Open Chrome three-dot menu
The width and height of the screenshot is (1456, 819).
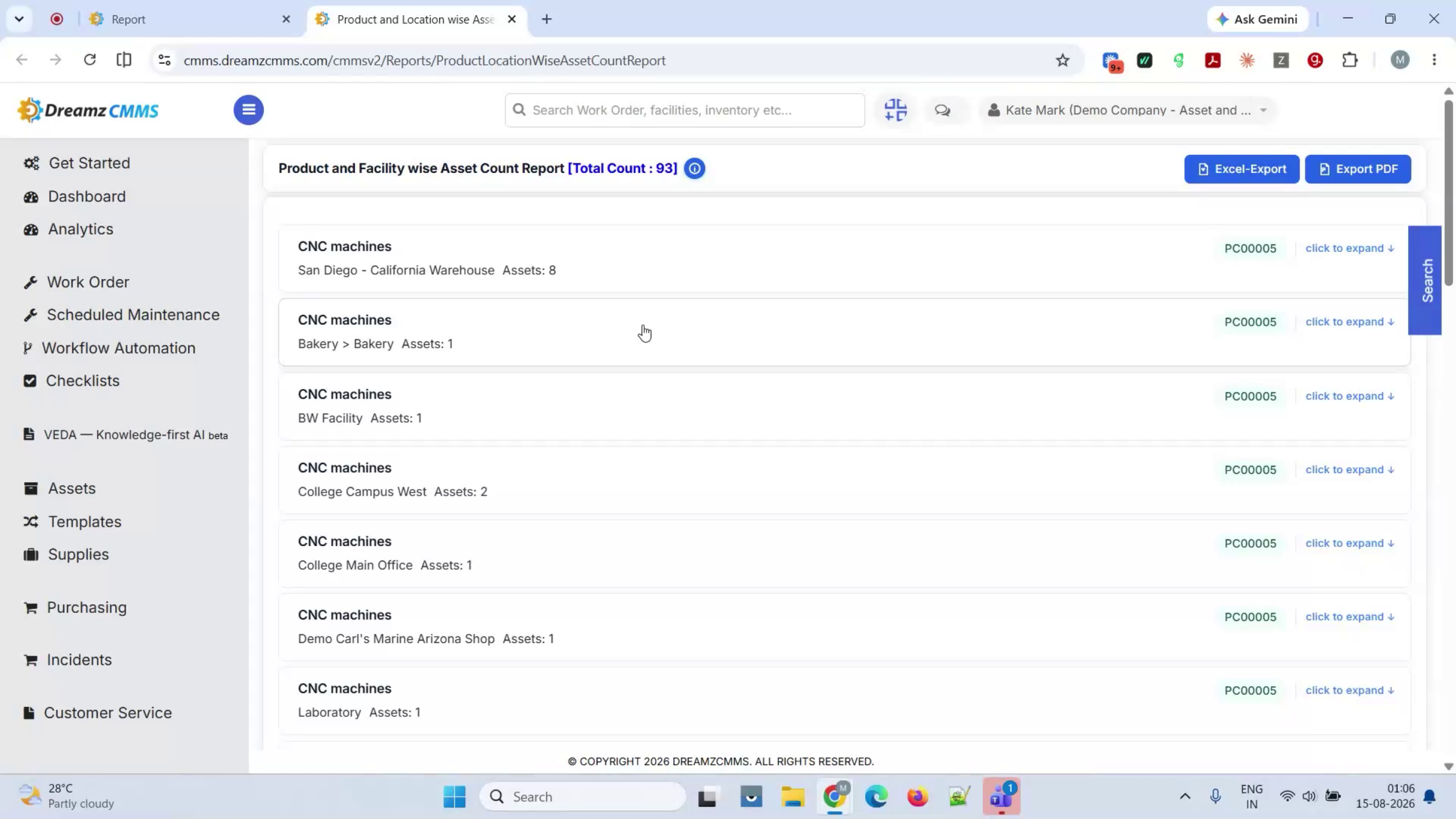(x=1434, y=60)
